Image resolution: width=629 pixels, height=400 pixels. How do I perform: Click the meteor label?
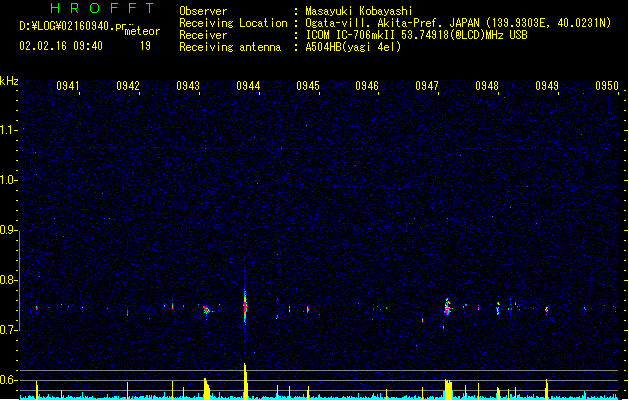click(142, 31)
